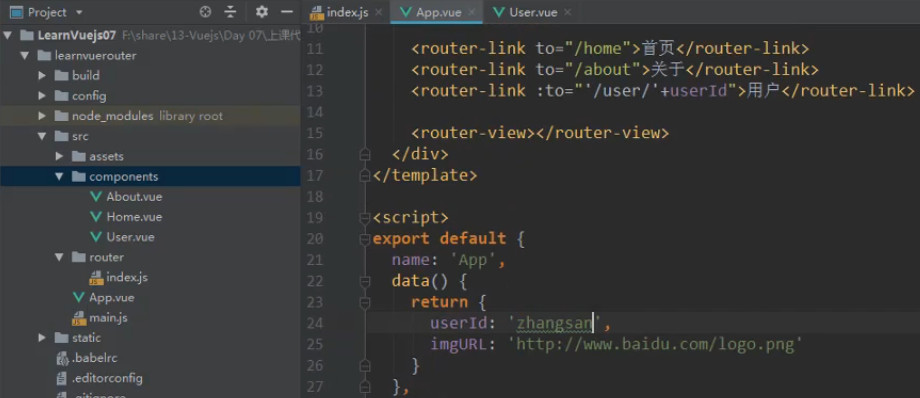Select the assets folder
The width and height of the screenshot is (920, 398).
pos(106,156)
